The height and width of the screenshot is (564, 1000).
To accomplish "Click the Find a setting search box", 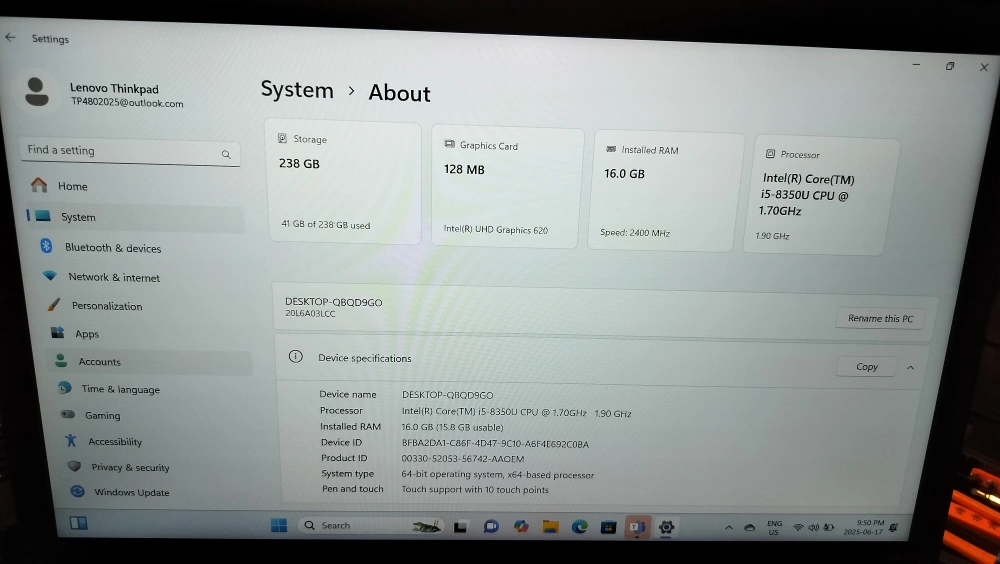I will click(122, 151).
